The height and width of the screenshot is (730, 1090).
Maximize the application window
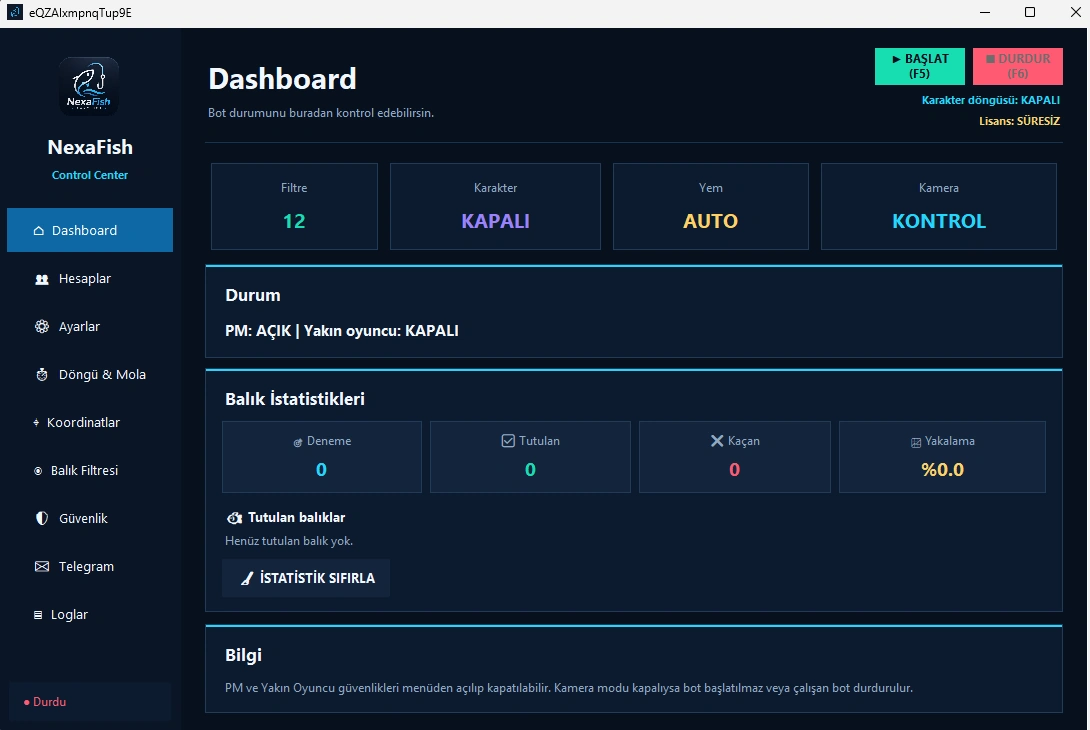coord(1030,13)
